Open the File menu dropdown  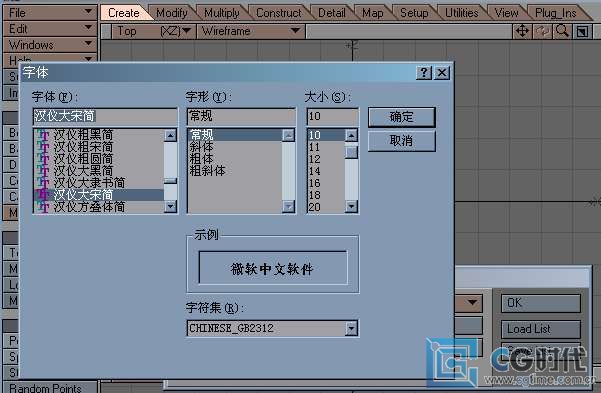(x=49, y=13)
